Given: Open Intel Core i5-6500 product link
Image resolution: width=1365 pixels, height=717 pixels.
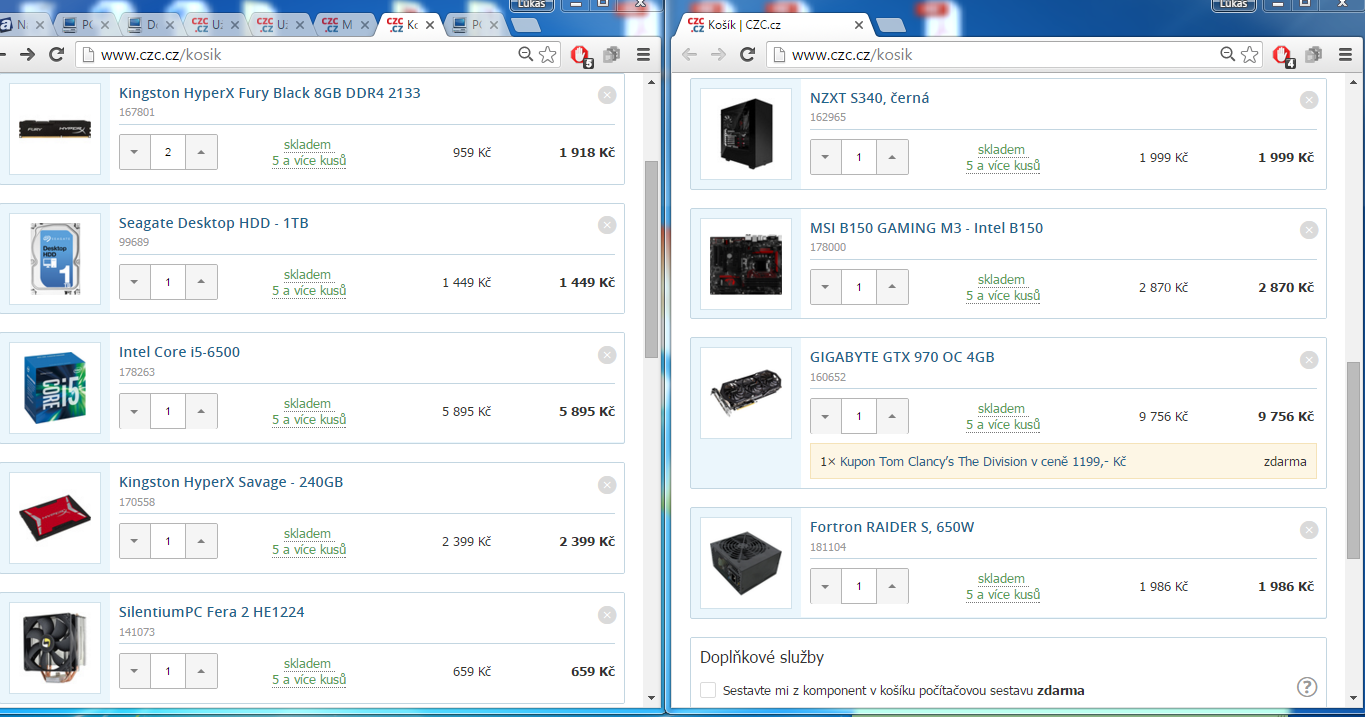Looking at the screenshot, I should pyautogui.click(x=179, y=352).
